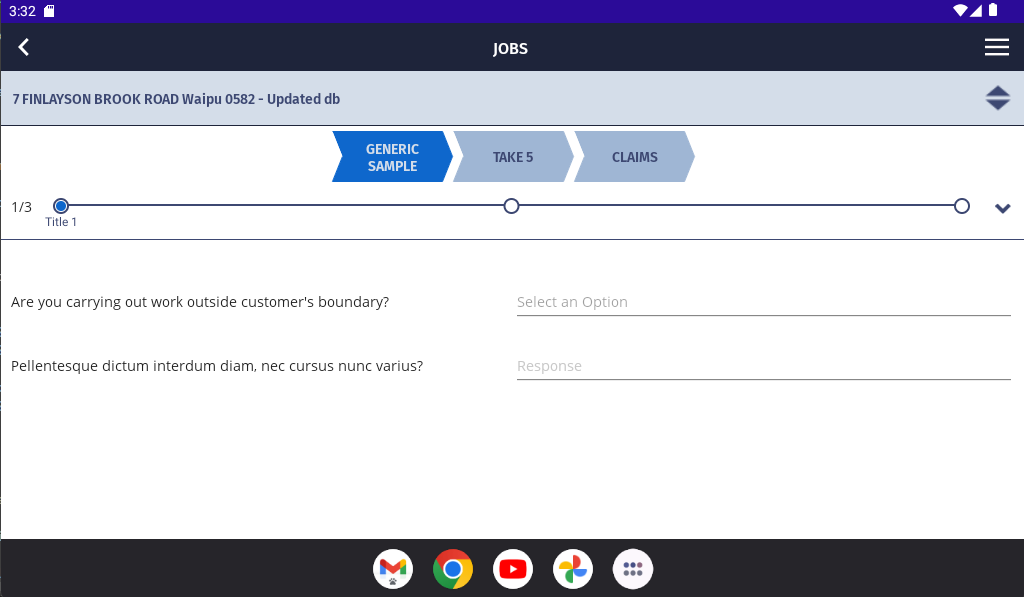The image size is (1024, 597).
Task: Jump to the last step marker
Action: click(961, 206)
